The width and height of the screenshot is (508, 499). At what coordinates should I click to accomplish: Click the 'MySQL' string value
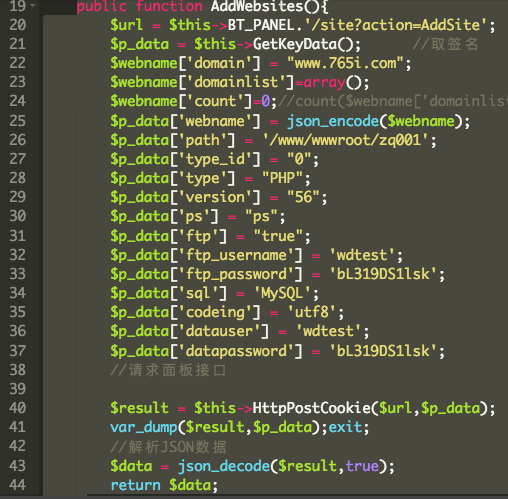tap(282, 294)
